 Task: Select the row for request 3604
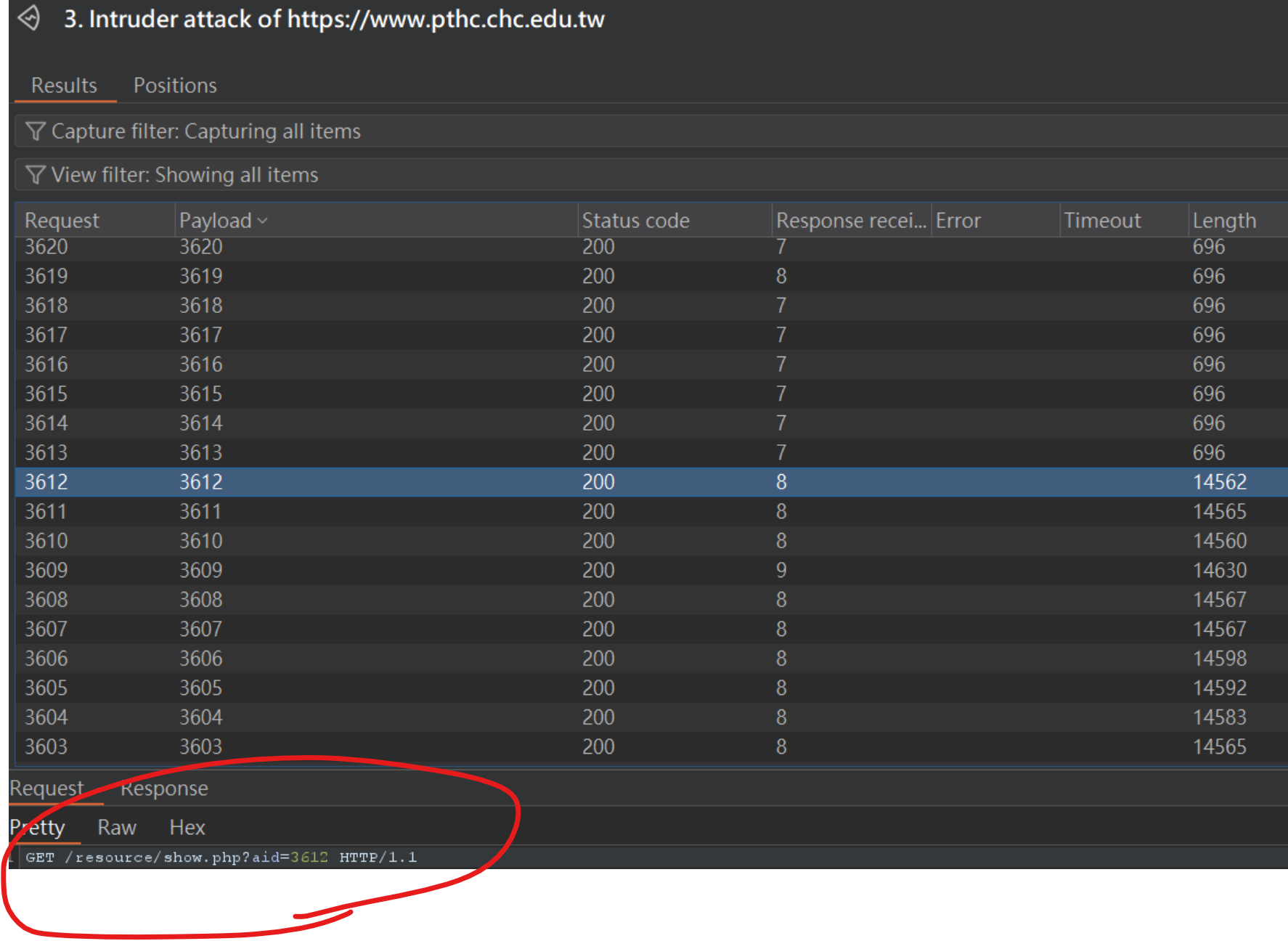point(651,717)
